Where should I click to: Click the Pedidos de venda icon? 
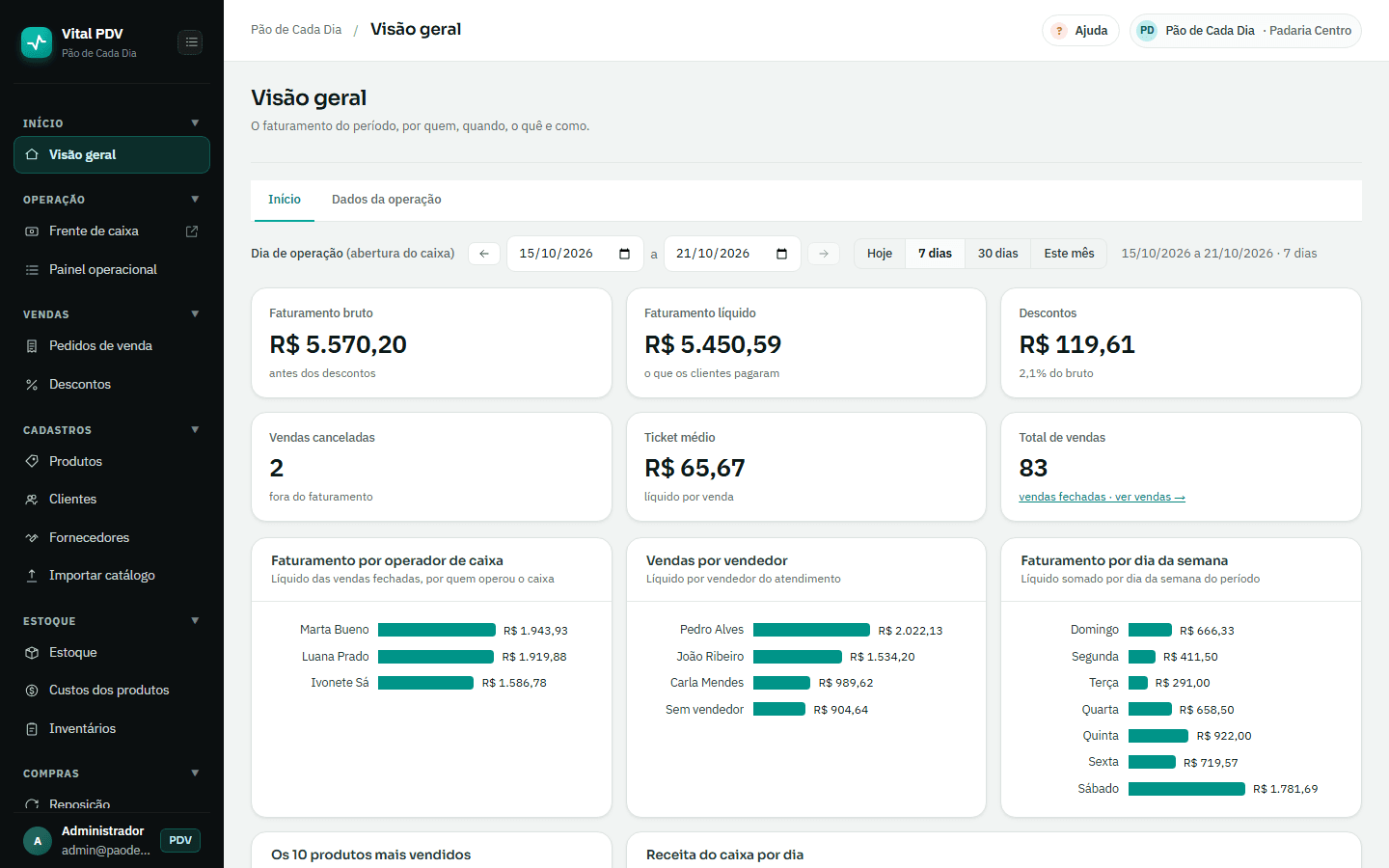point(32,346)
